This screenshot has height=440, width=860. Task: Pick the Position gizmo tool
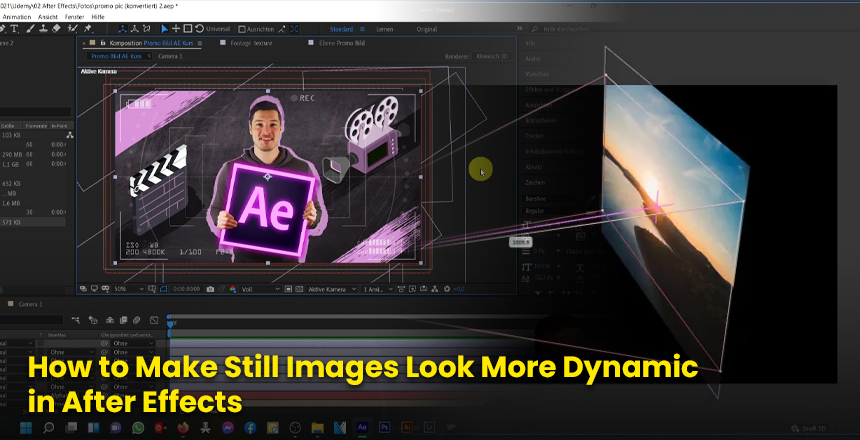pos(176,29)
